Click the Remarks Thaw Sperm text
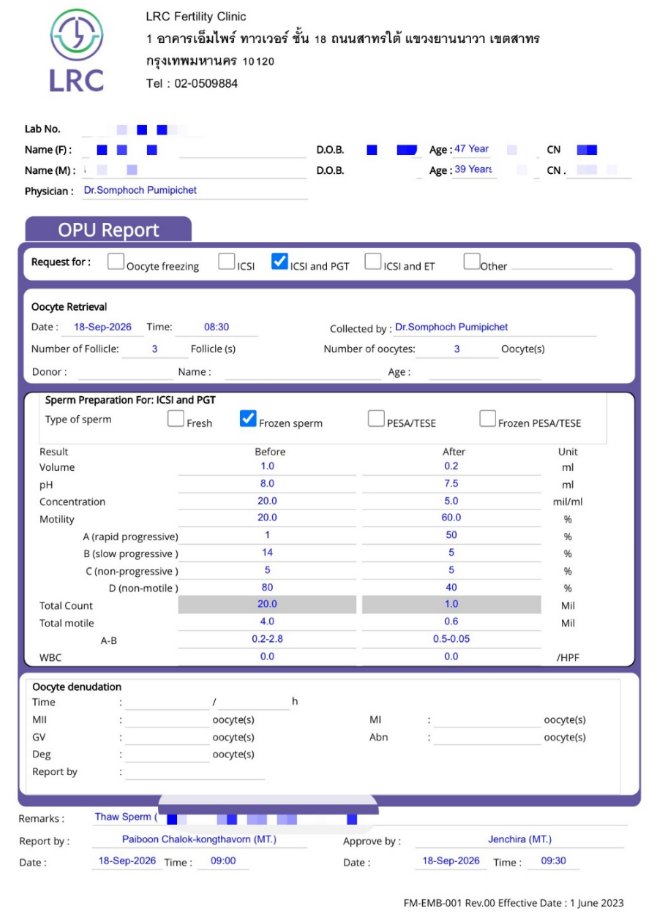The height and width of the screenshot is (919, 655). pos(126,817)
